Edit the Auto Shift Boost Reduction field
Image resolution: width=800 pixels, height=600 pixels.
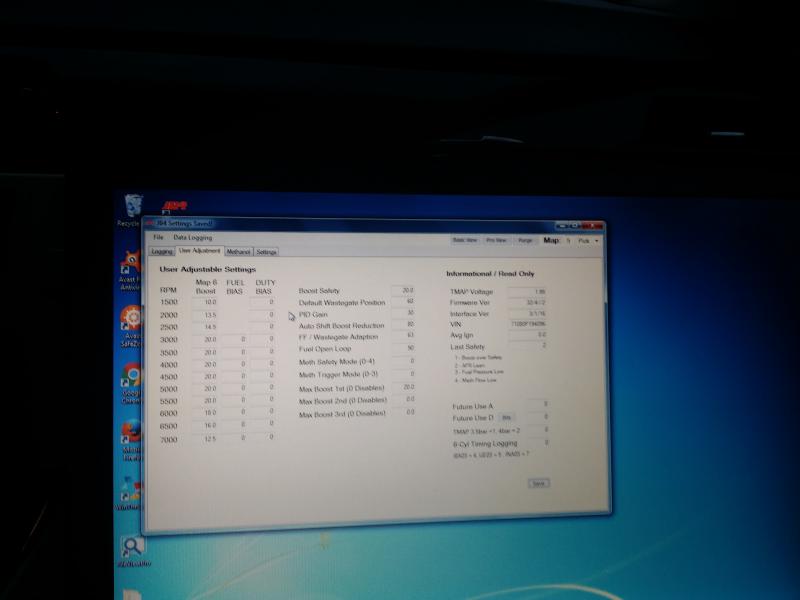tap(403, 324)
